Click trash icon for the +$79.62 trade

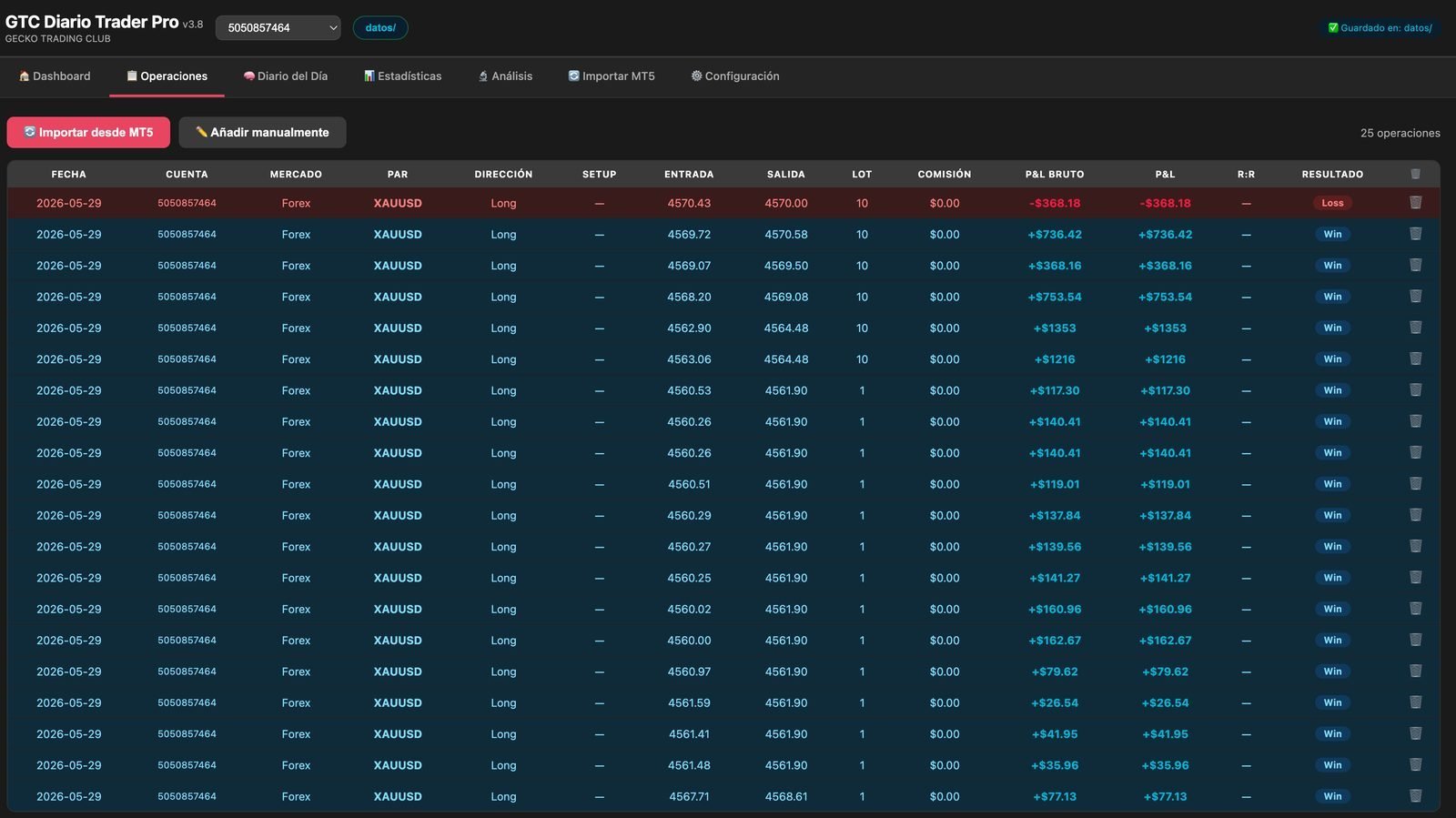click(1415, 672)
